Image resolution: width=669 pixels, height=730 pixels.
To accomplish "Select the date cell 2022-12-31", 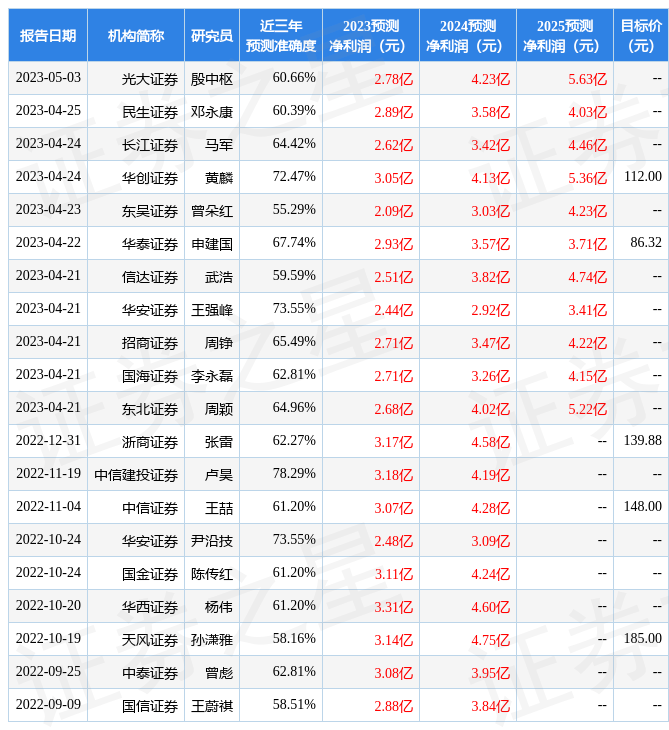I will (x=48, y=441).
